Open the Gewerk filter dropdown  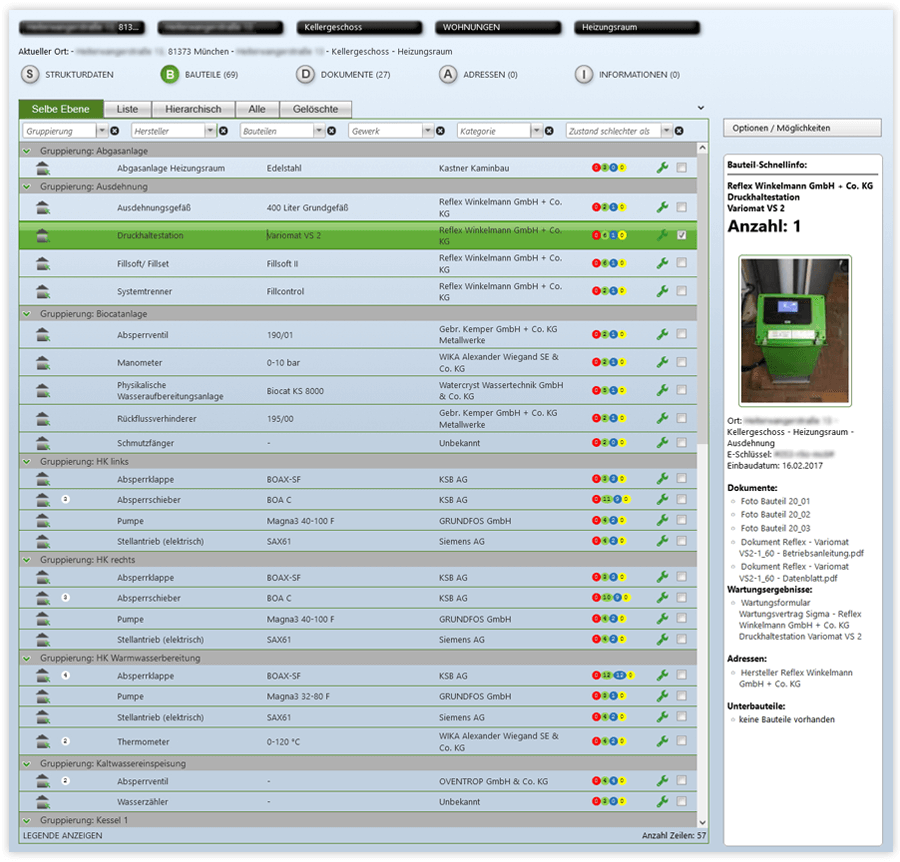(428, 131)
